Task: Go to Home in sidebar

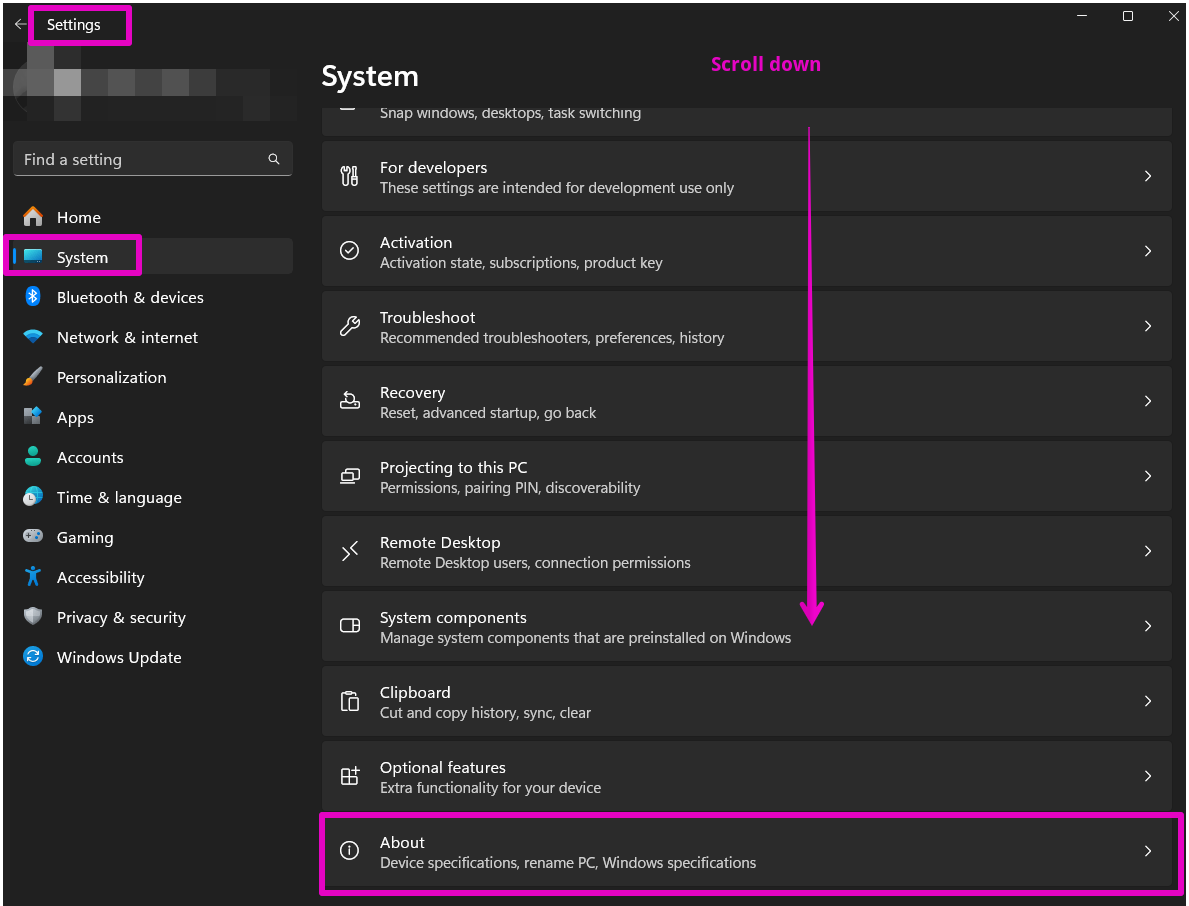Action: pyautogui.click(x=152, y=217)
